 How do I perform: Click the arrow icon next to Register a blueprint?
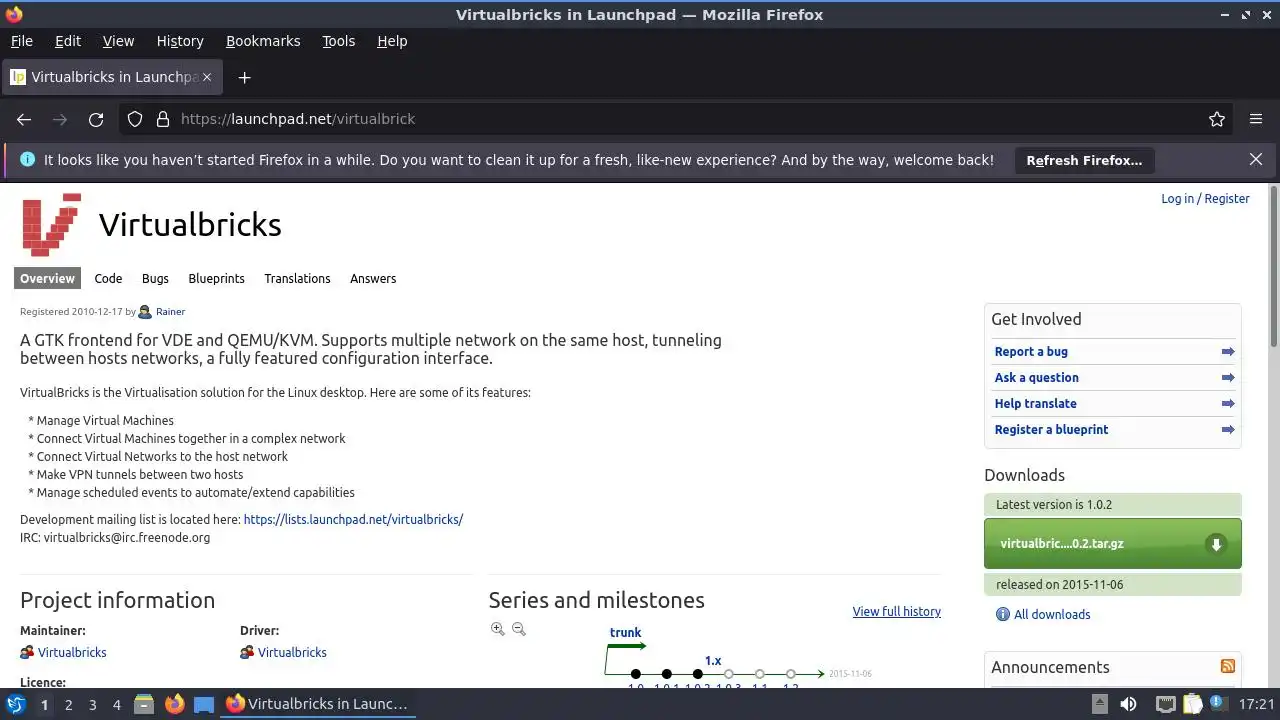pos(1228,430)
